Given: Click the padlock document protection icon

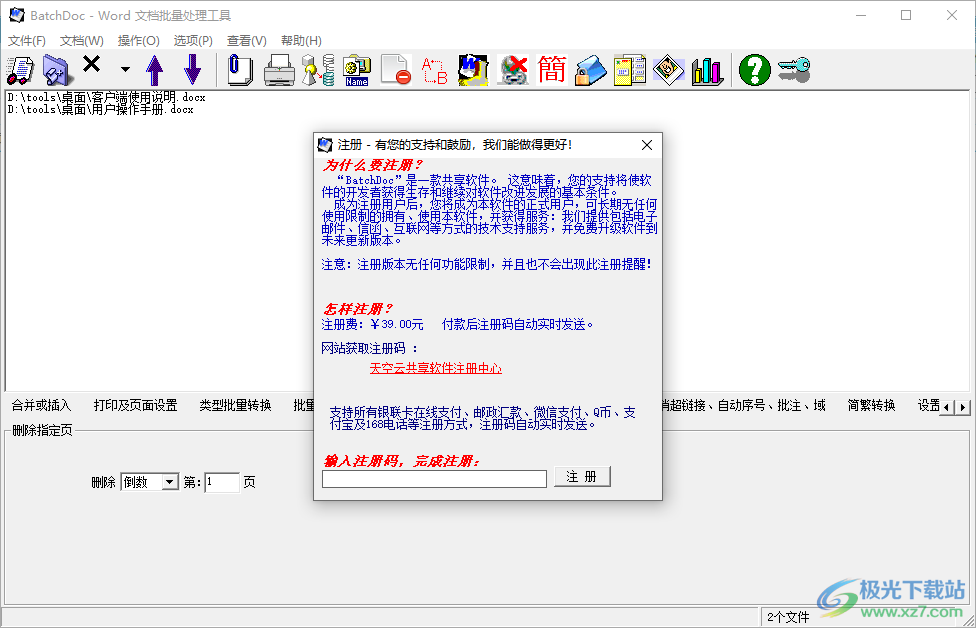Looking at the screenshot, I should tap(590, 70).
